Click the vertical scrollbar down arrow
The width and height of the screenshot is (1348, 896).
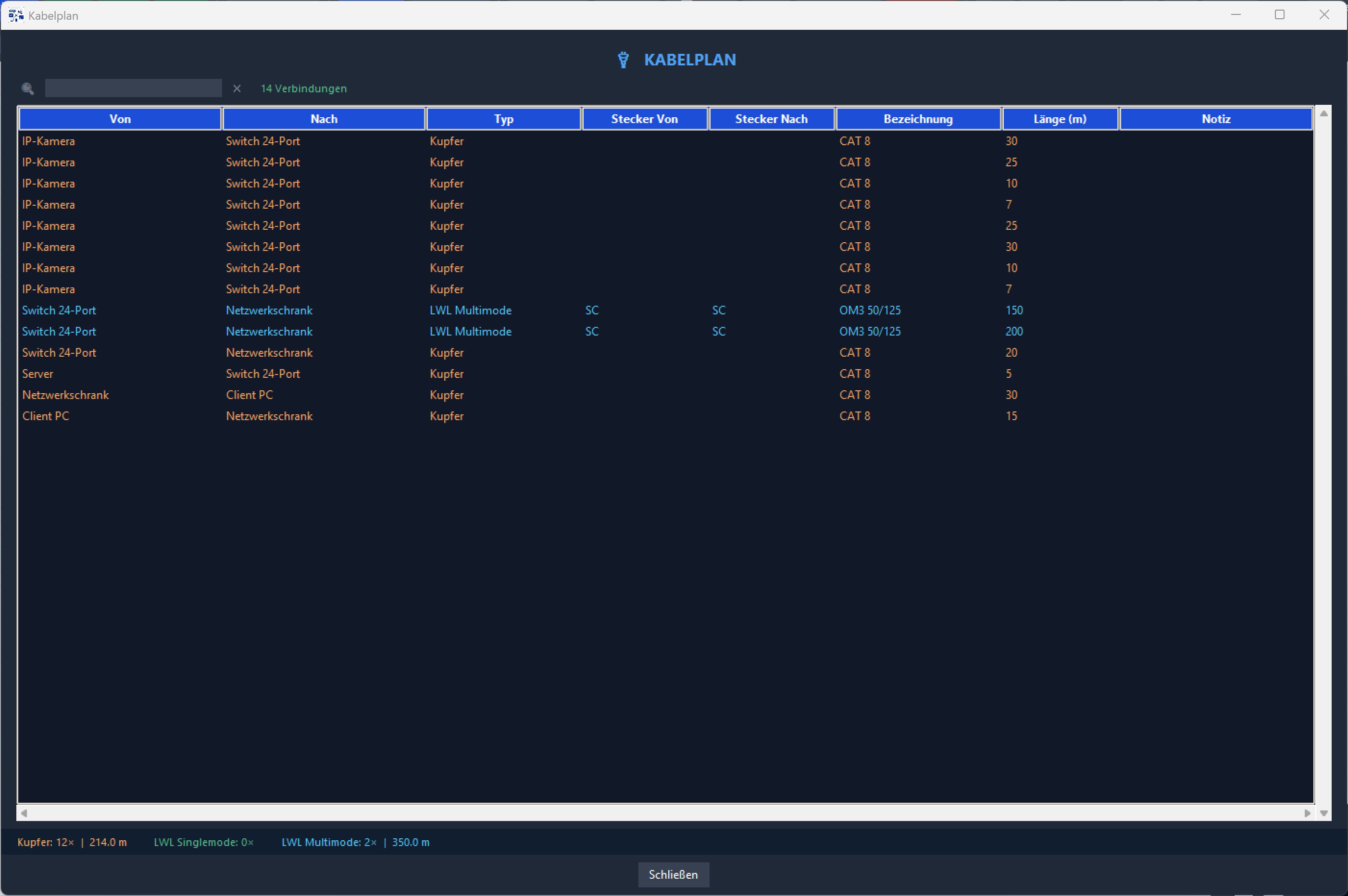tap(1323, 813)
